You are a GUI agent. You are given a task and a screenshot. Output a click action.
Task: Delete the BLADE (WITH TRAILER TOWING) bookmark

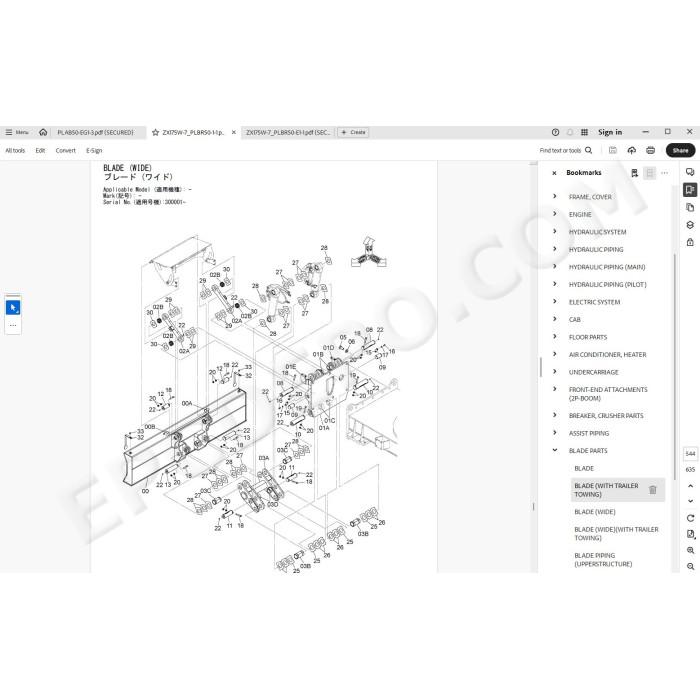(x=653, y=490)
